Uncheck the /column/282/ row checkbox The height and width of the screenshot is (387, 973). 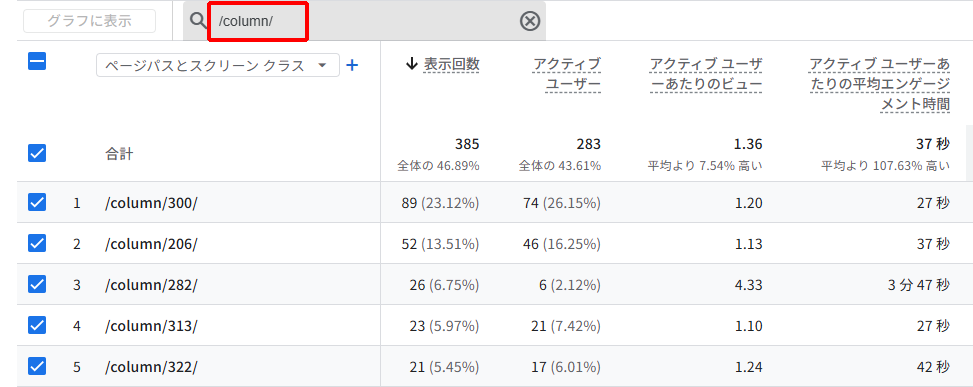(x=37, y=284)
